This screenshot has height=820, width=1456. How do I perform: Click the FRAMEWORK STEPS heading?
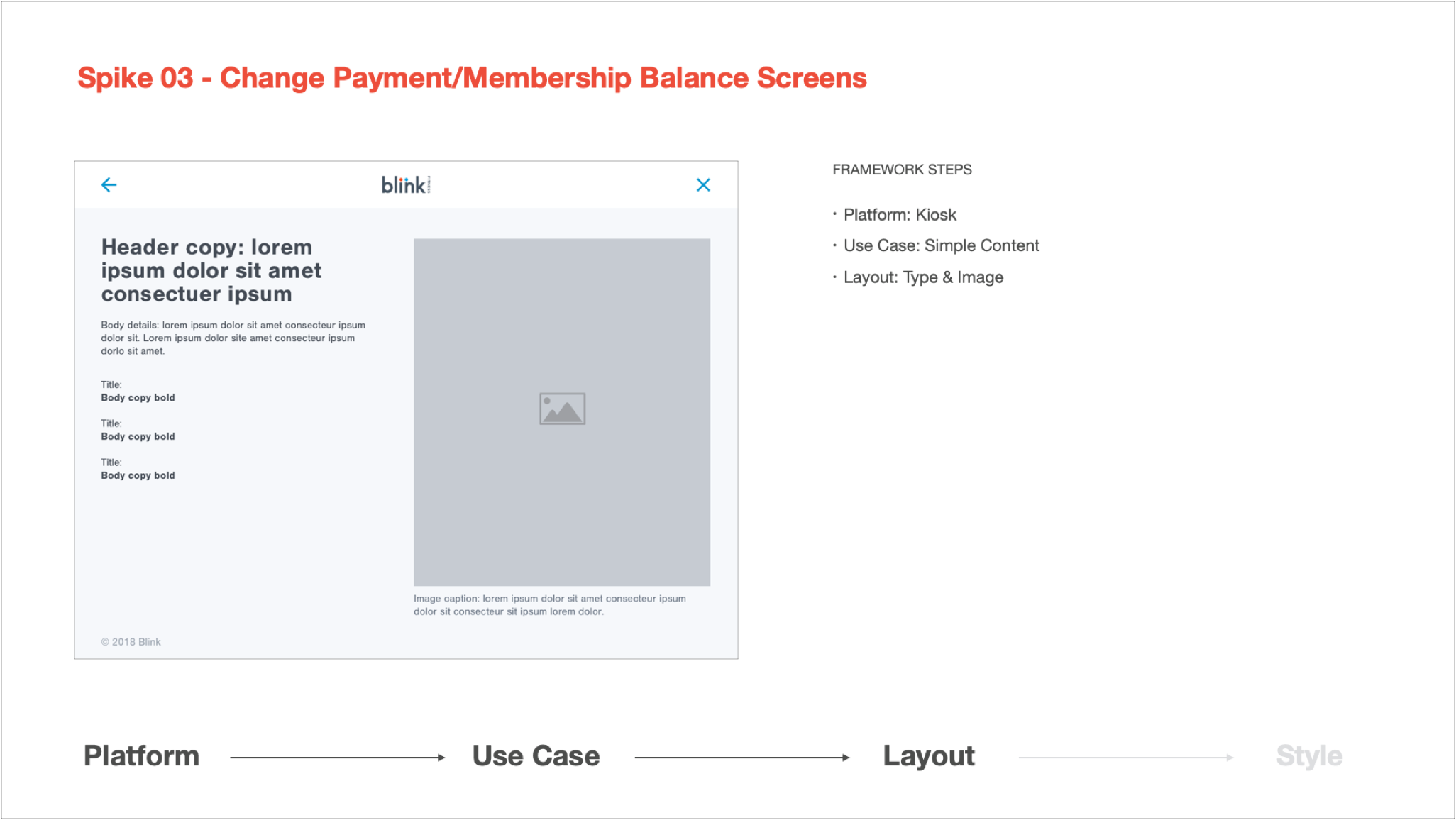coord(902,170)
